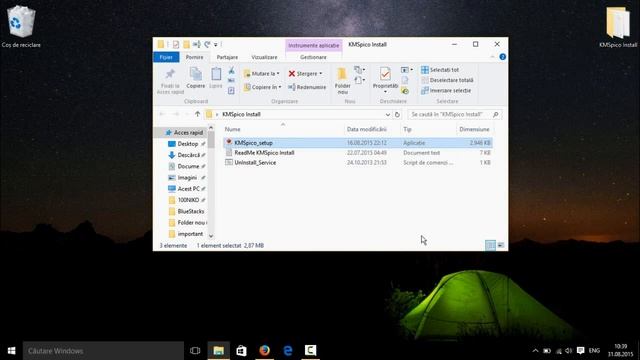This screenshot has height=360, width=640.
Task: Expand the address bar history dropdown
Action: (x=387, y=115)
